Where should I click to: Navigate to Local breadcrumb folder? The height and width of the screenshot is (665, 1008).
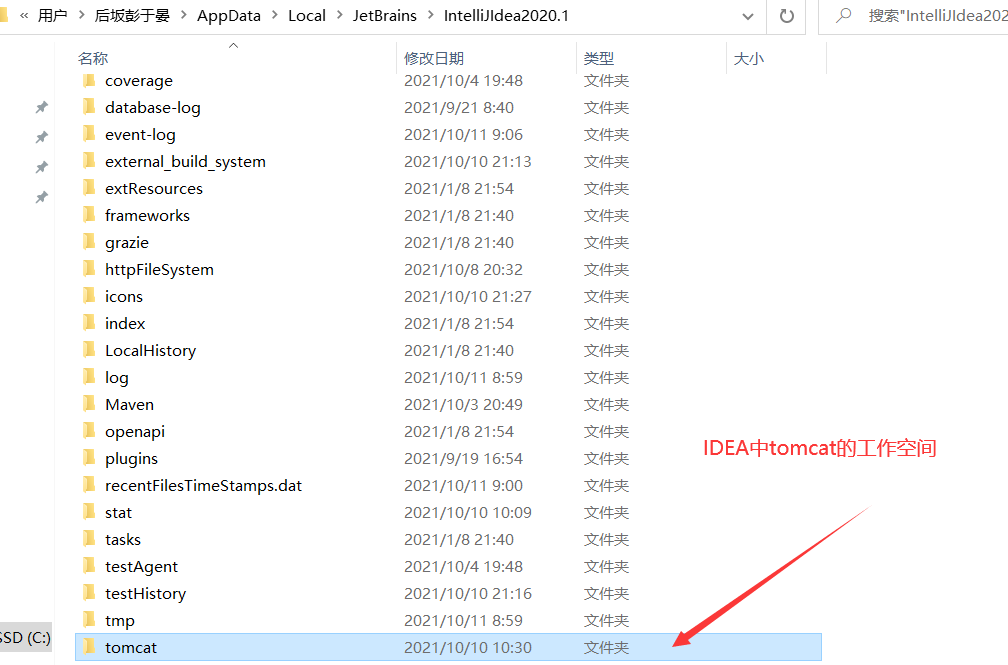[307, 15]
